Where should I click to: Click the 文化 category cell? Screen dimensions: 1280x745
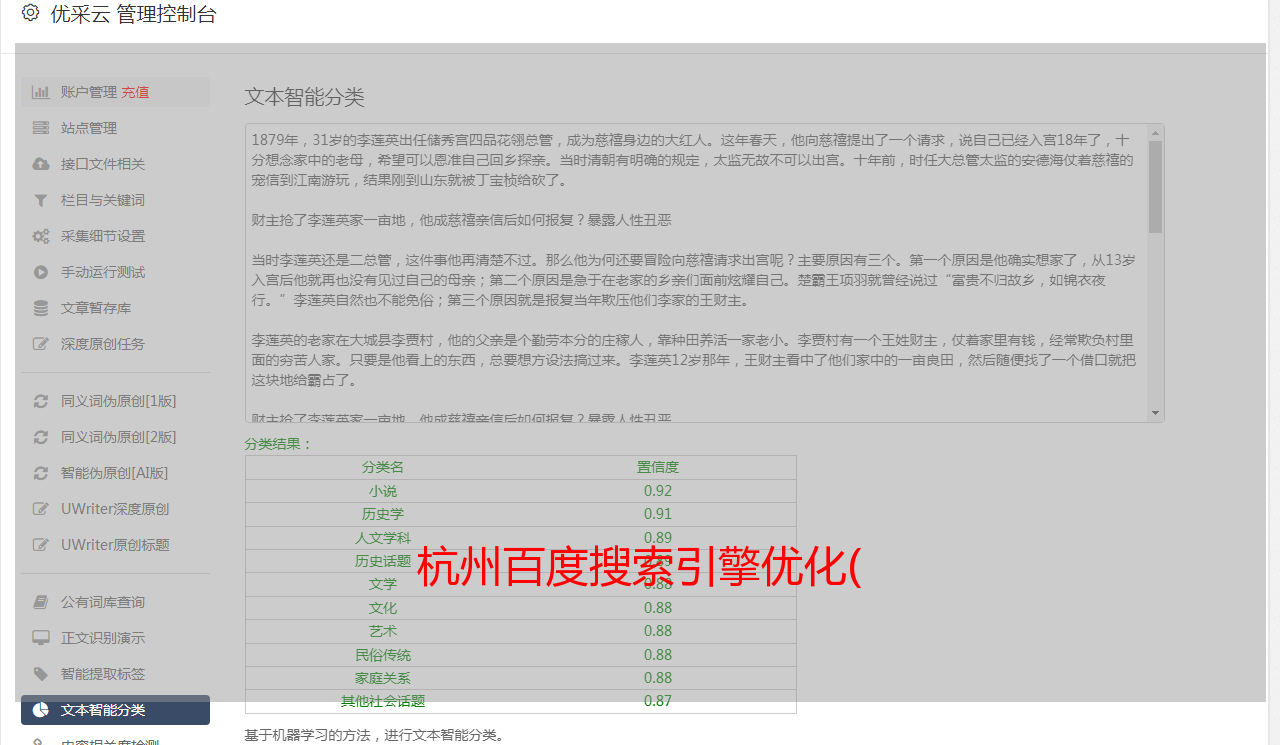tap(383, 608)
